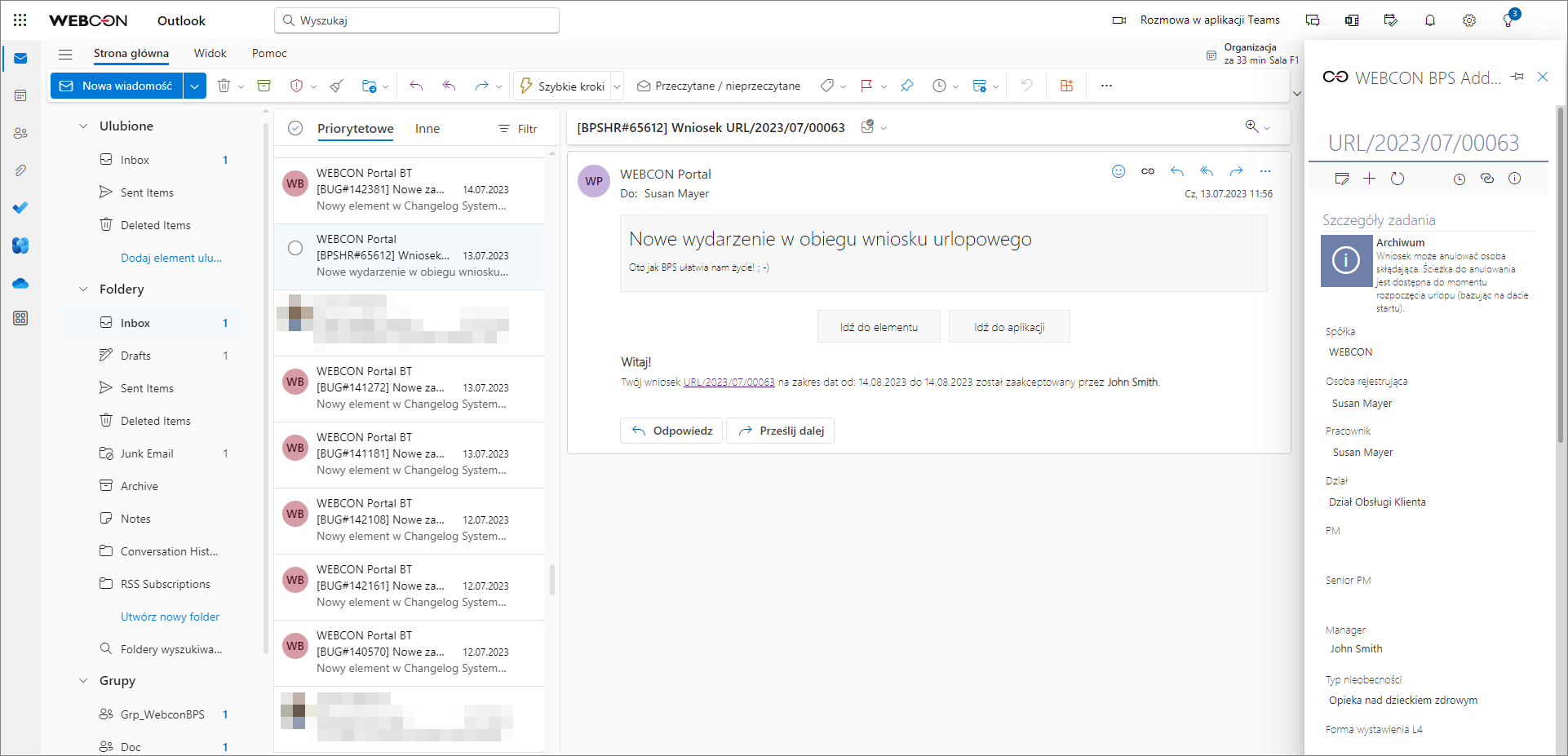
Task: Open the Szybkie kroki dropdown arrow
Action: click(x=618, y=86)
